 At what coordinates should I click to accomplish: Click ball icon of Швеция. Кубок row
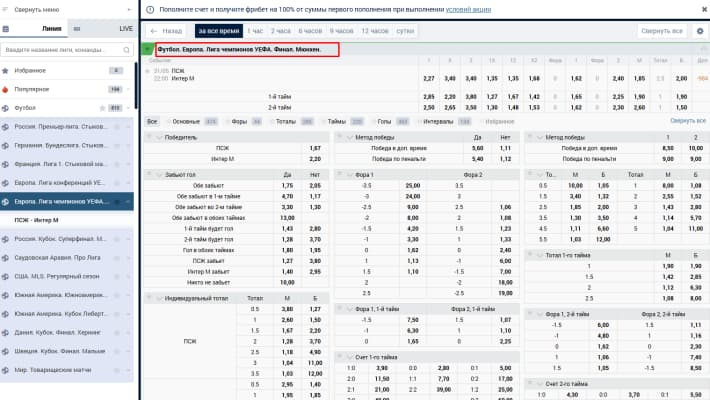click(x=5, y=351)
